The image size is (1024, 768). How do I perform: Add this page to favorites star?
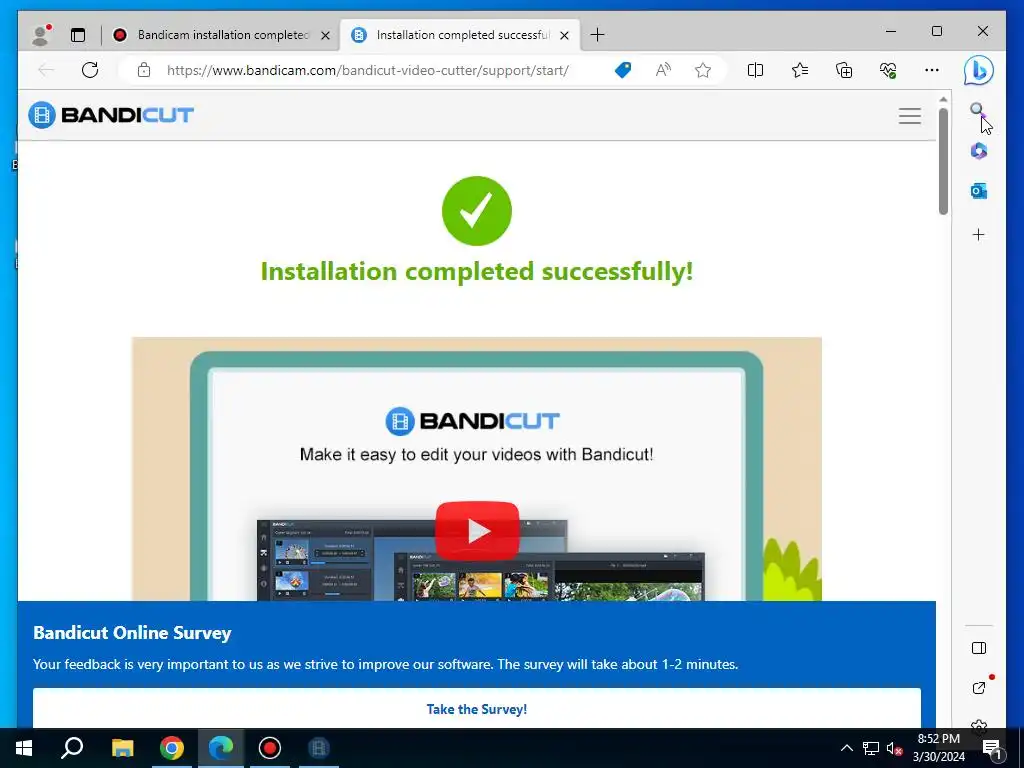tap(703, 70)
